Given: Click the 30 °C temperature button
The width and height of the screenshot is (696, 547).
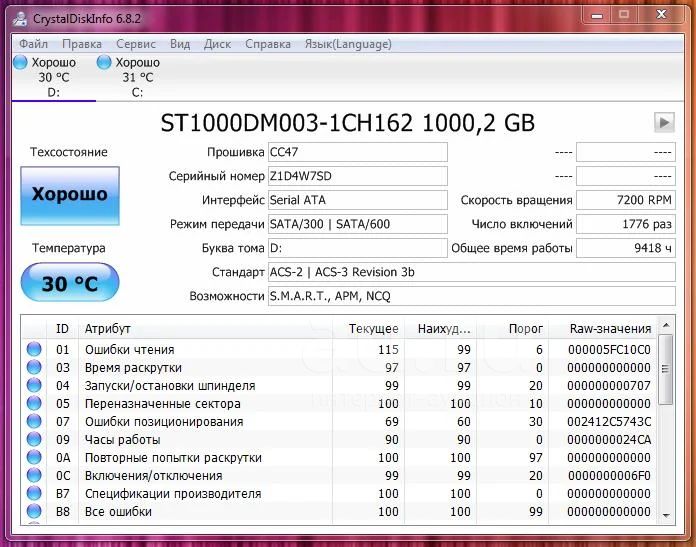Looking at the screenshot, I should 70,282.
